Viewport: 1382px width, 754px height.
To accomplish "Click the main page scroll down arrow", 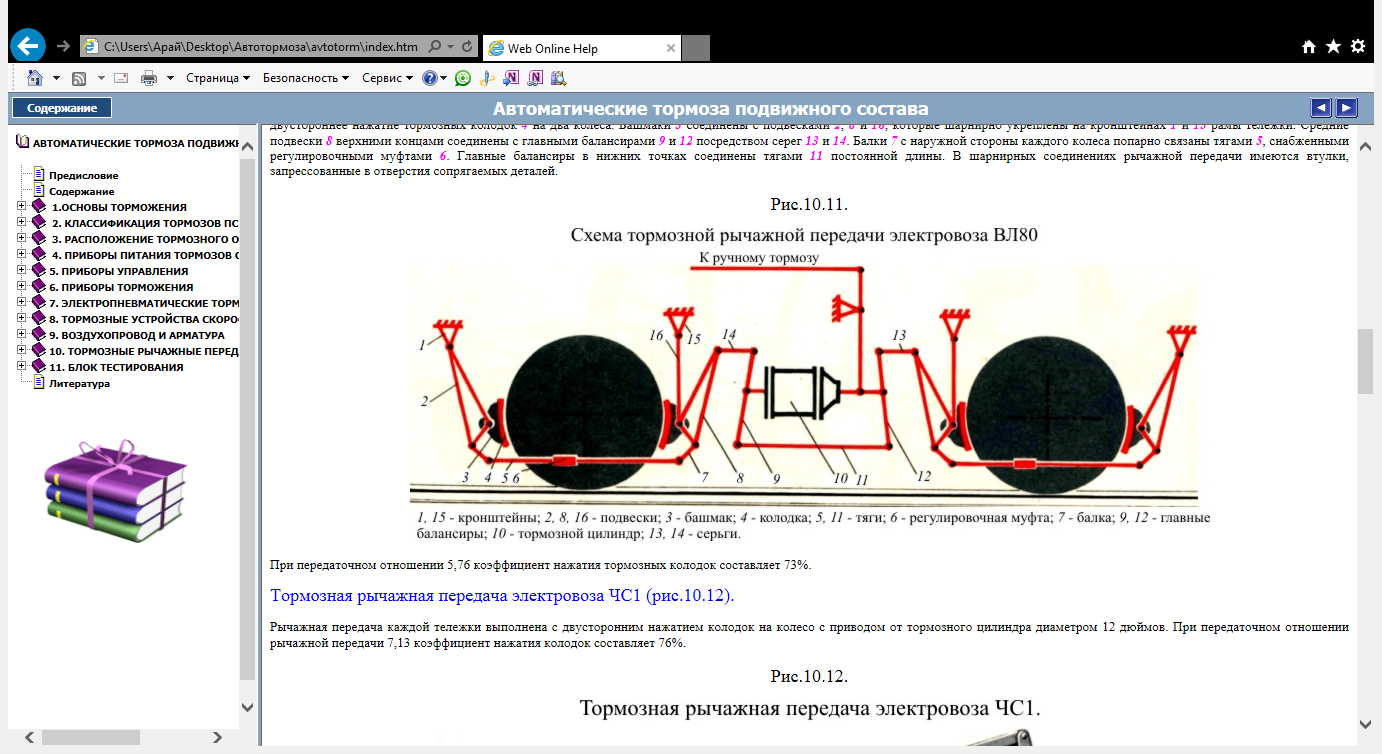I will [x=1365, y=723].
